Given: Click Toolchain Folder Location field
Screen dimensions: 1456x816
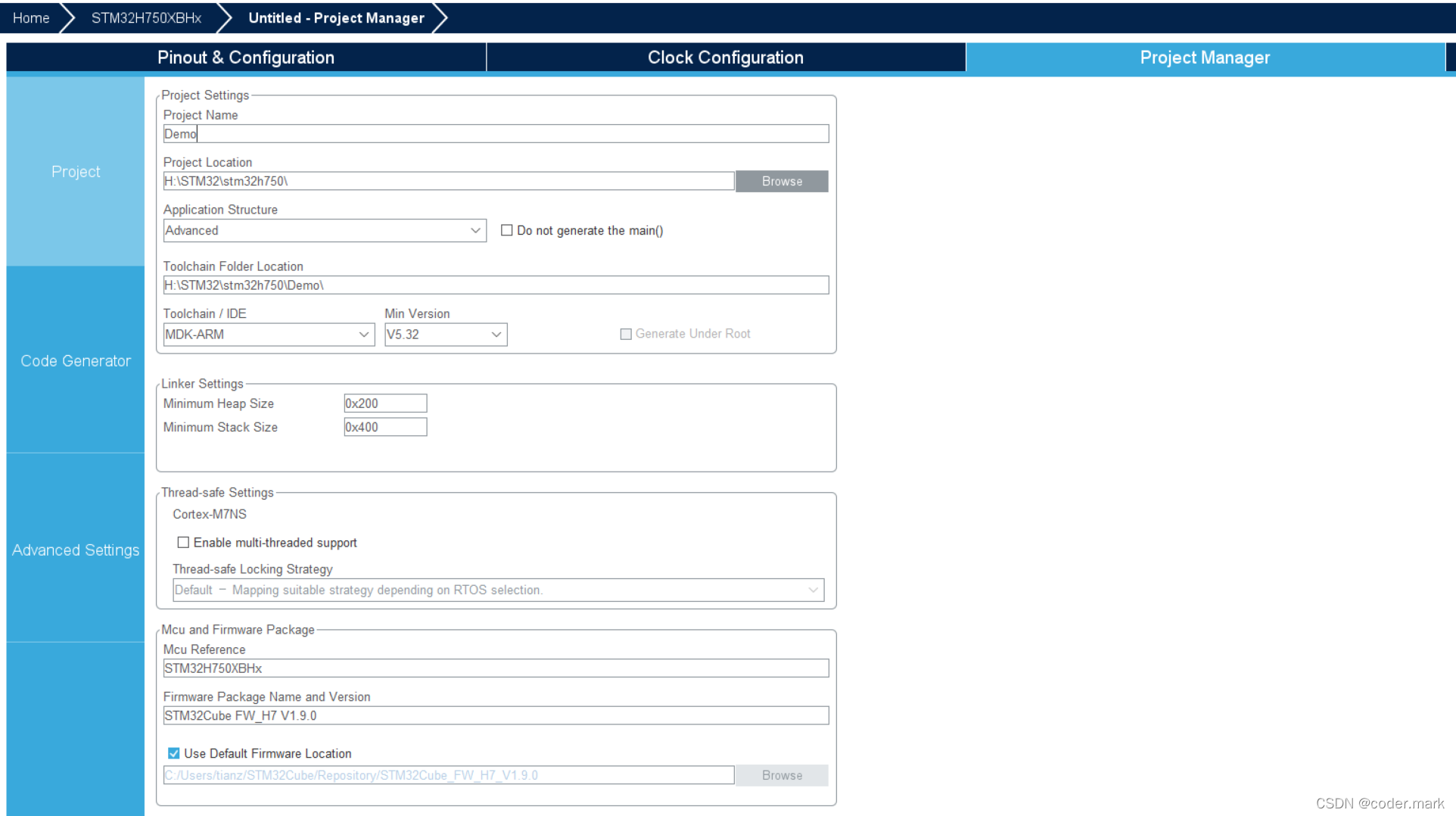Looking at the screenshot, I should click(496, 285).
